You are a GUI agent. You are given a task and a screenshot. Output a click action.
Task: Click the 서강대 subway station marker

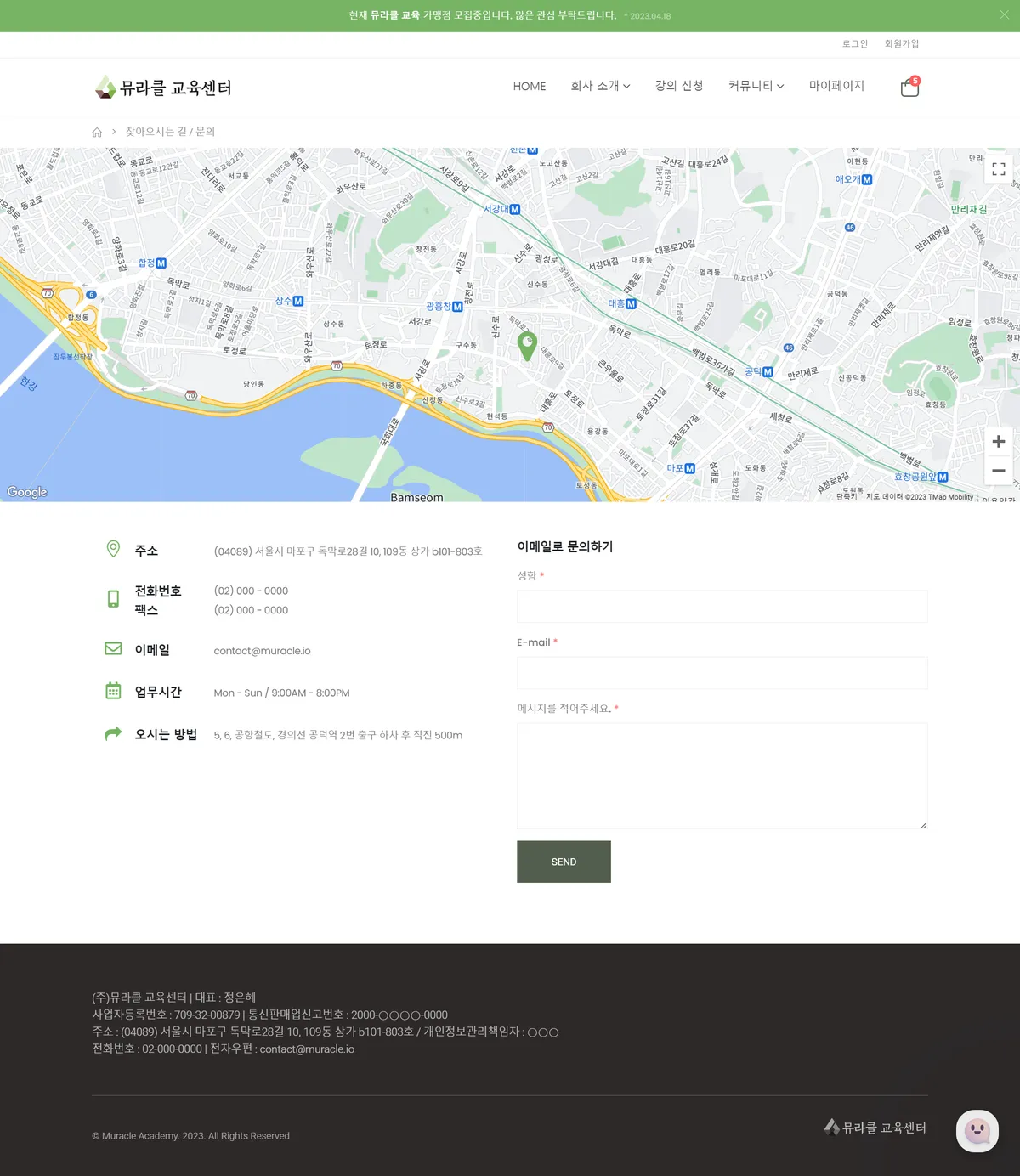tap(502, 209)
